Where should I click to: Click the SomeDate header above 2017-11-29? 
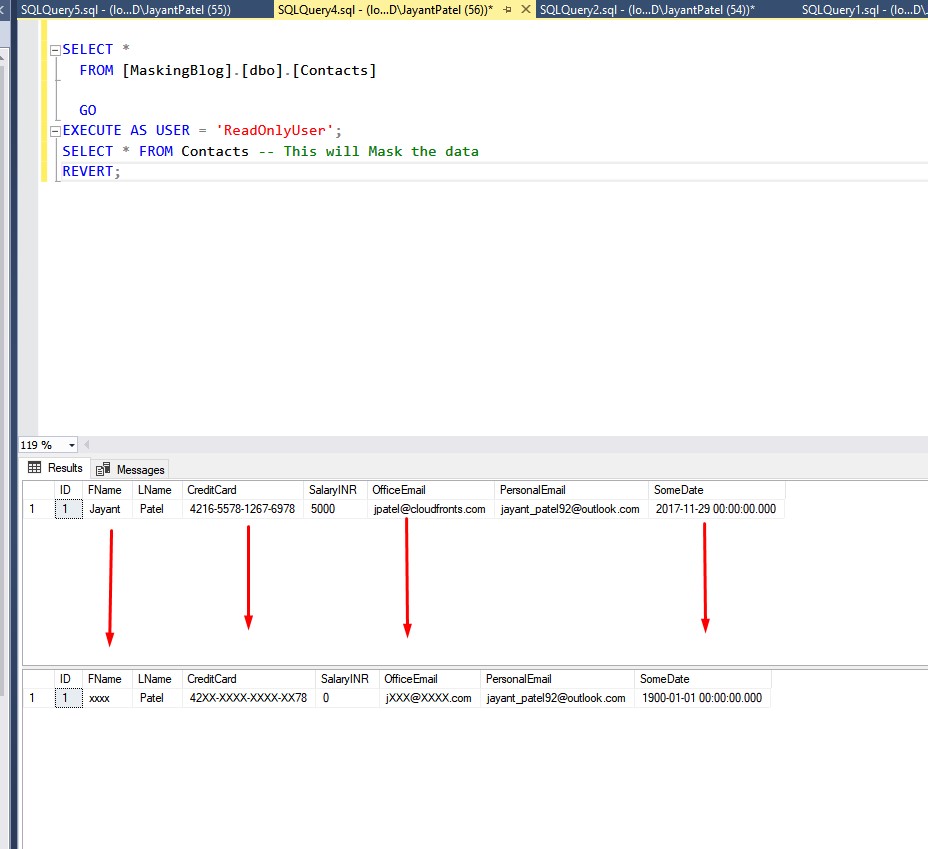point(716,490)
